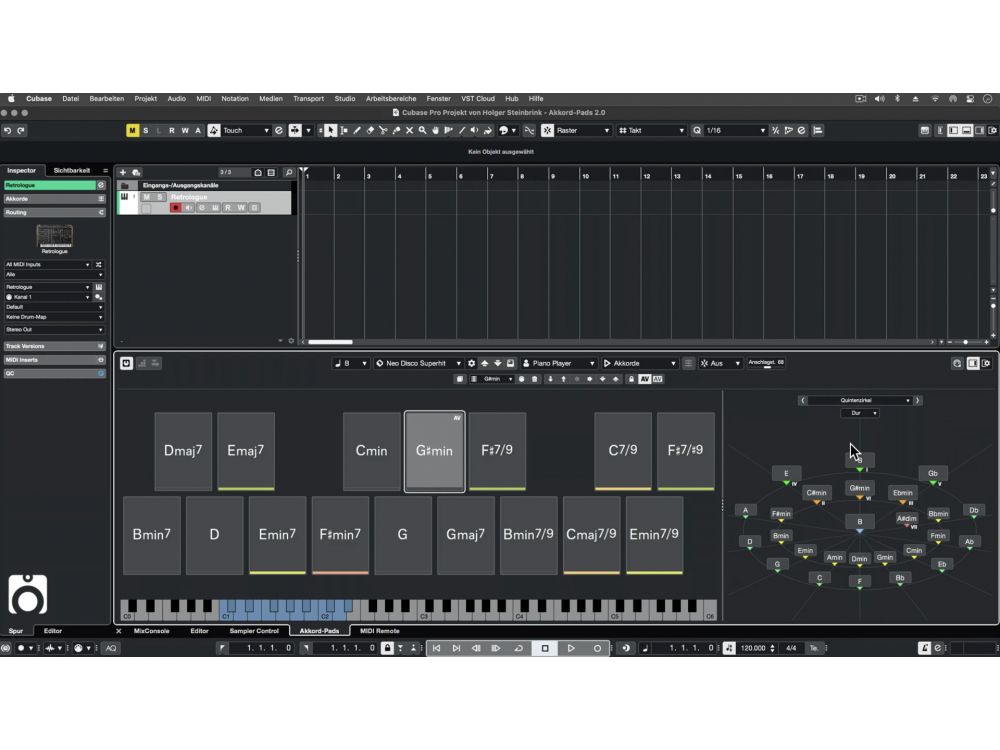Switch to the MixConsole tab

click(151, 631)
